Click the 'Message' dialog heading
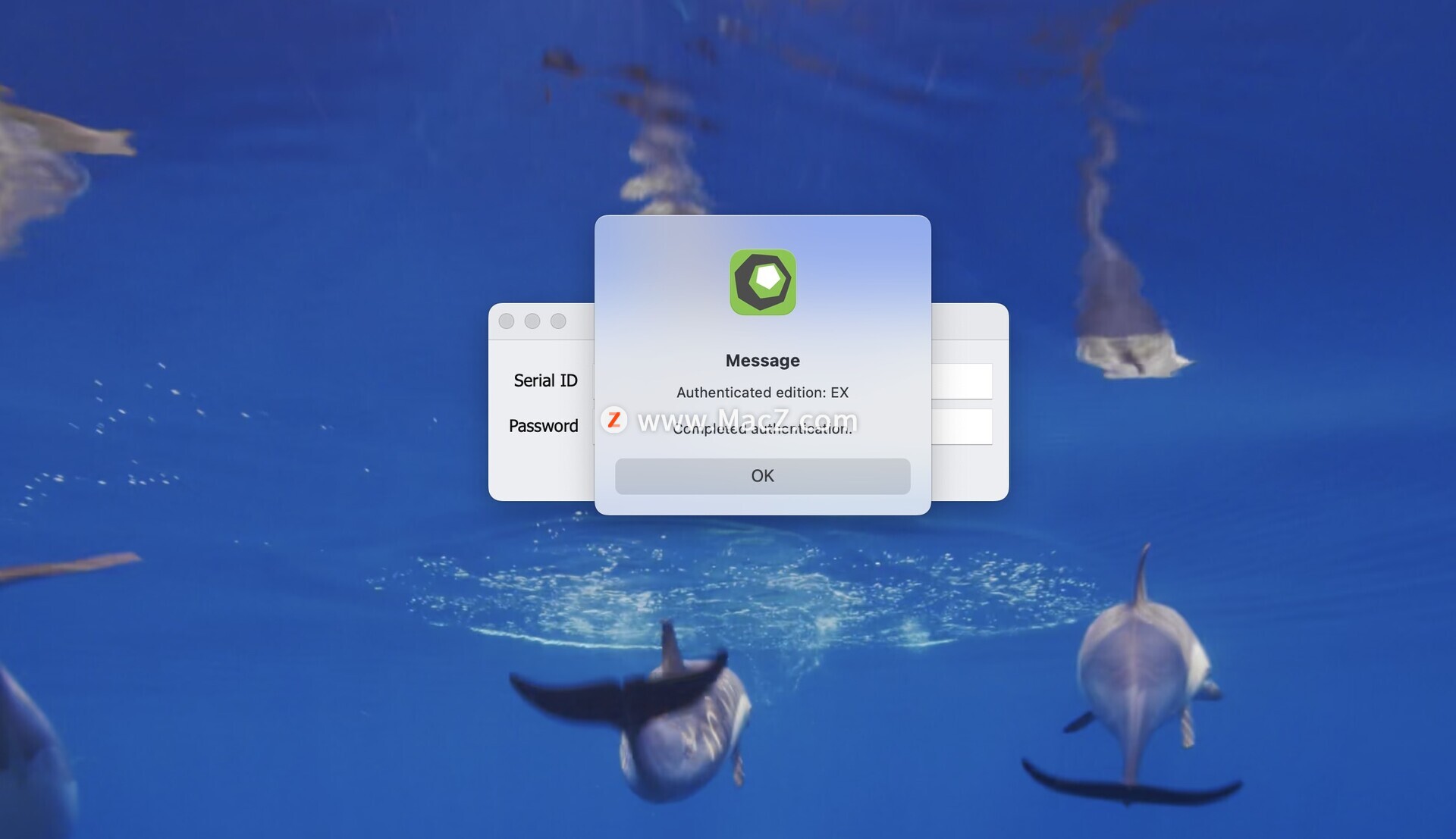 coord(762,361)
